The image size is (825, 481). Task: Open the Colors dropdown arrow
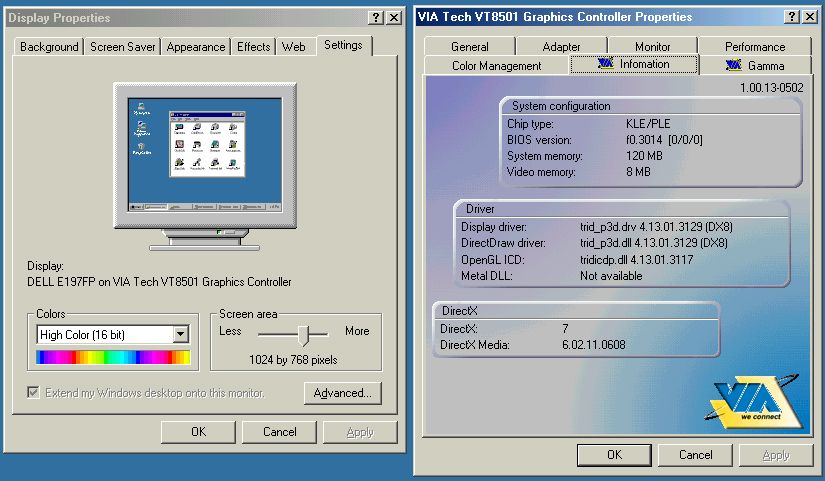pos(180,334)
